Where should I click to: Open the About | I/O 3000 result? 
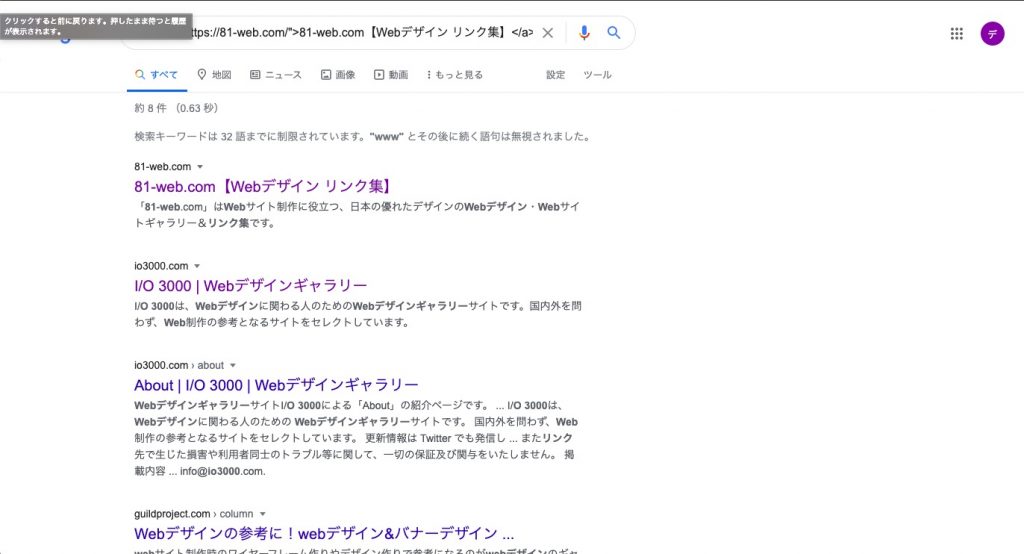[x=276, y=385]
